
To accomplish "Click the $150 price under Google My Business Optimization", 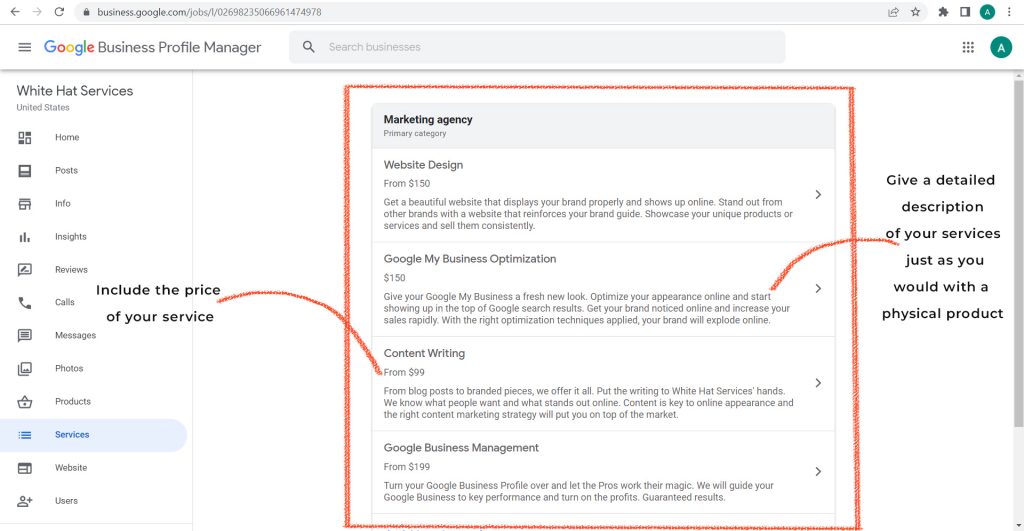I will click(394, 278).
